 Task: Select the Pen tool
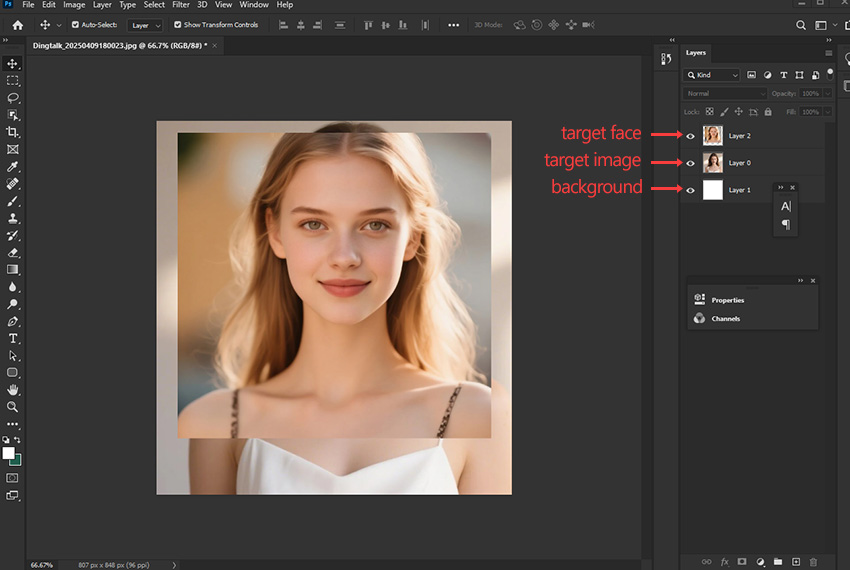tap(12, 322)
